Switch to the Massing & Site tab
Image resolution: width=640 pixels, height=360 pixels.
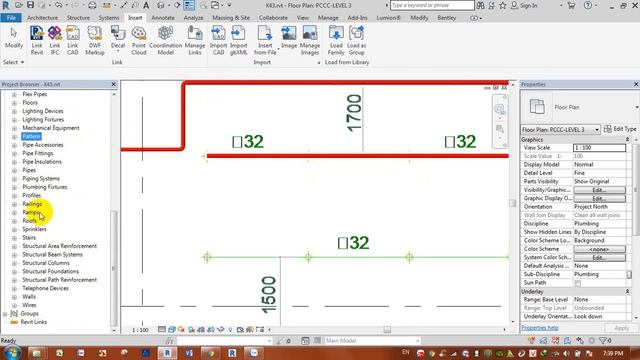click(x=231, y=18)
